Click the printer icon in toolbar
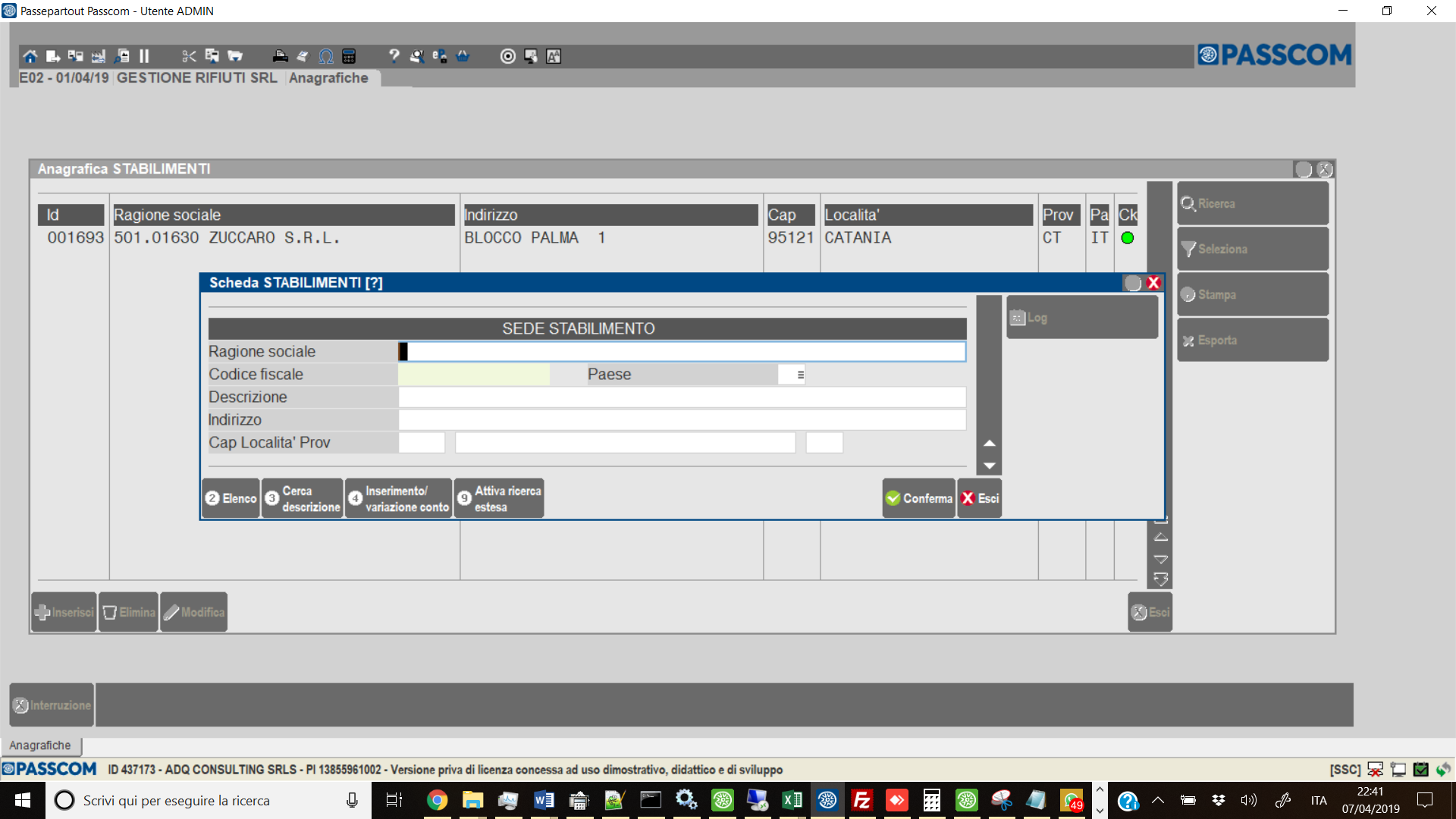Viewport: 1456px width, 819px height. [280, 56]
